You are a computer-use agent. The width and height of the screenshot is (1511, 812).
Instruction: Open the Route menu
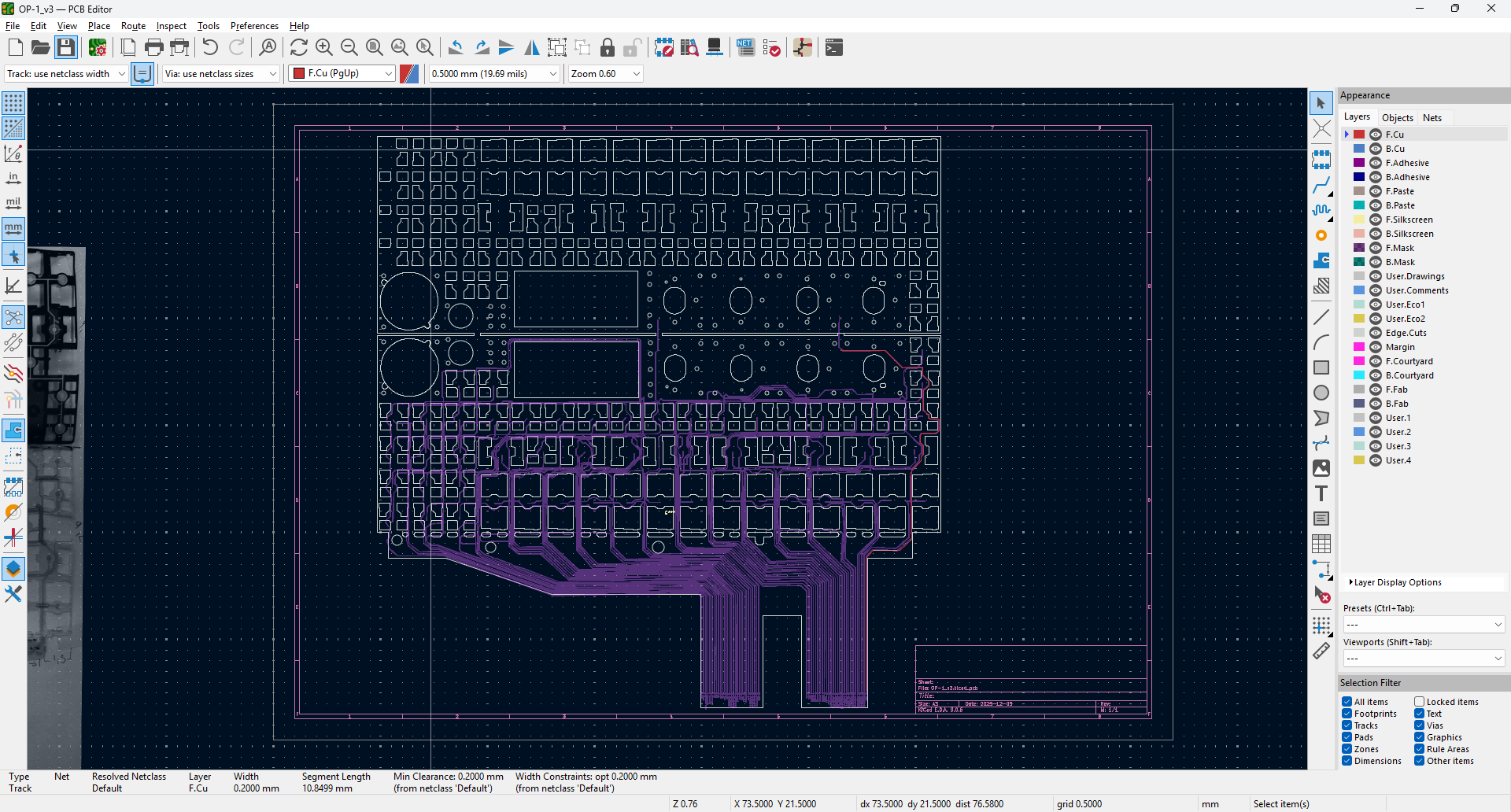pyautogui.click(x=133, y=26)
